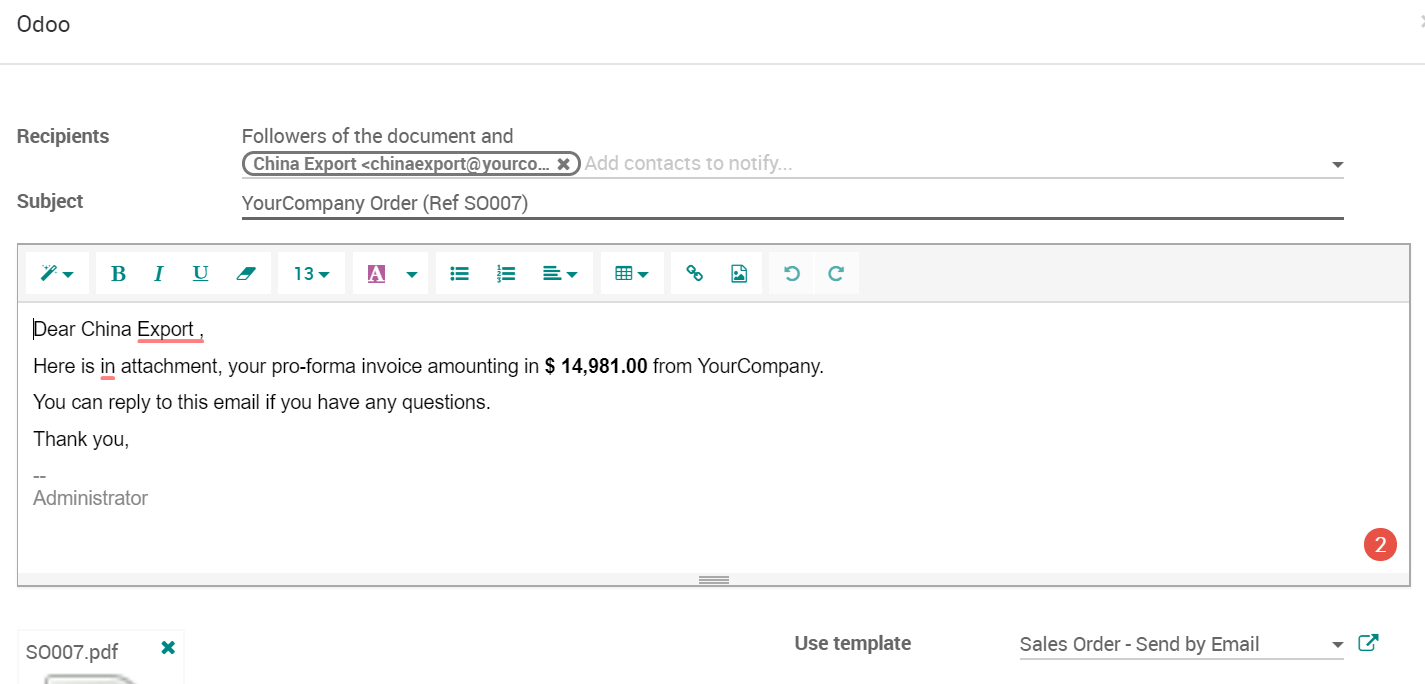Insert a picture using the image icon
This screenshot has width=1425, height=684.
(x=739, y=274)
